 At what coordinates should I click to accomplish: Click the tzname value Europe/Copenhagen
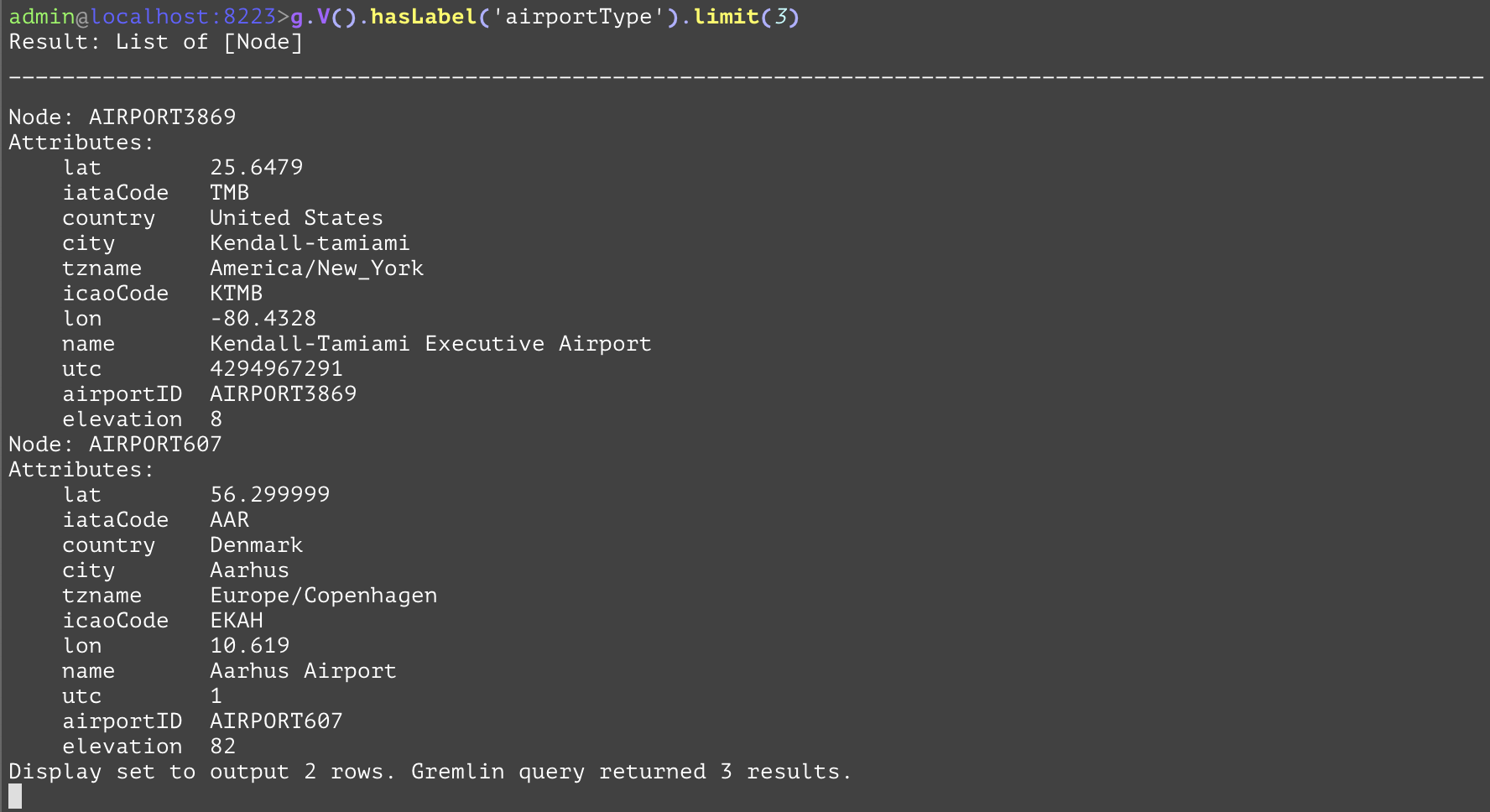[x=323, y=596]
